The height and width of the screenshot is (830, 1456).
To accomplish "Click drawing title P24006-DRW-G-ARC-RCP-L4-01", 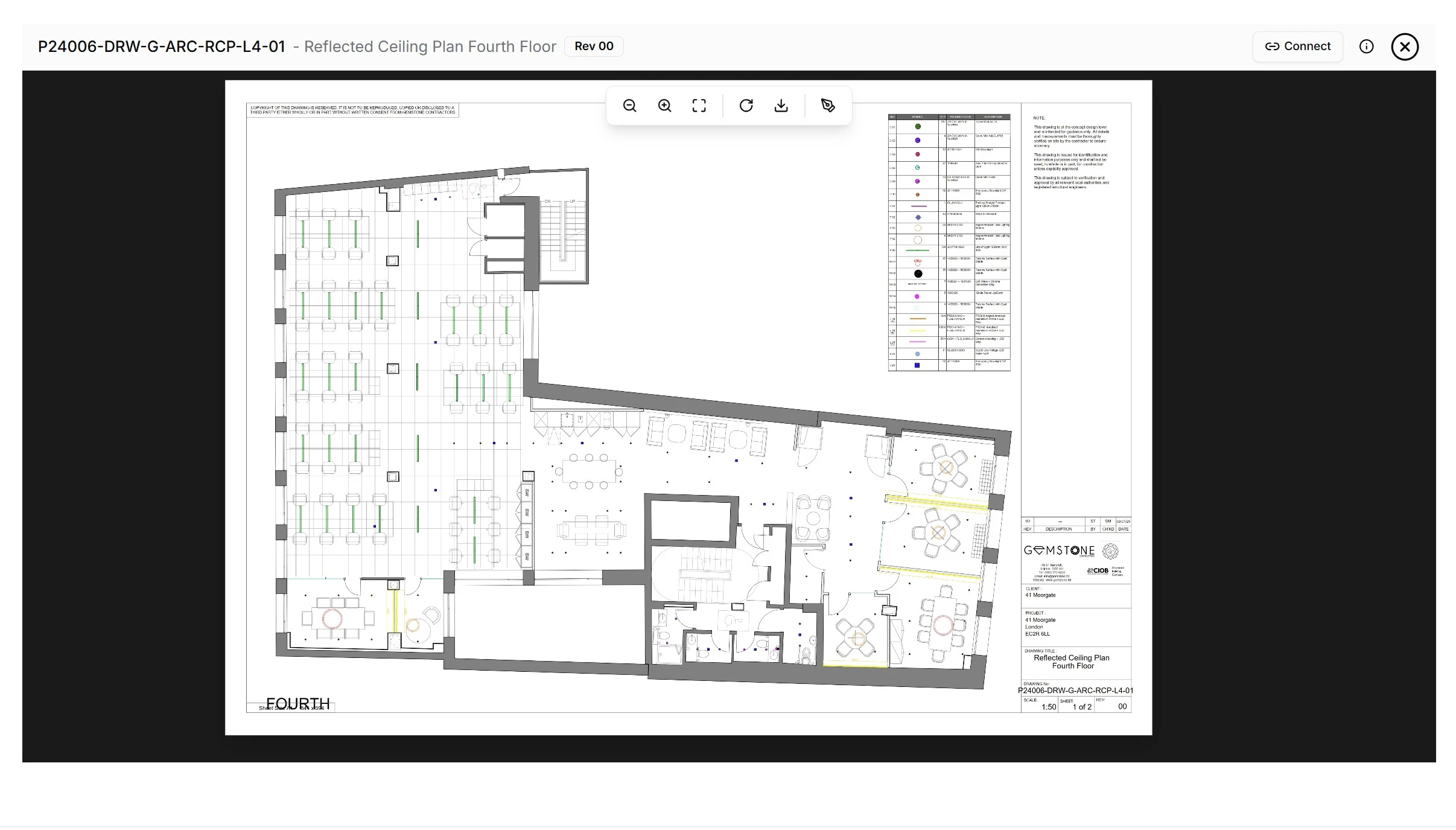I will pos(163,46).
